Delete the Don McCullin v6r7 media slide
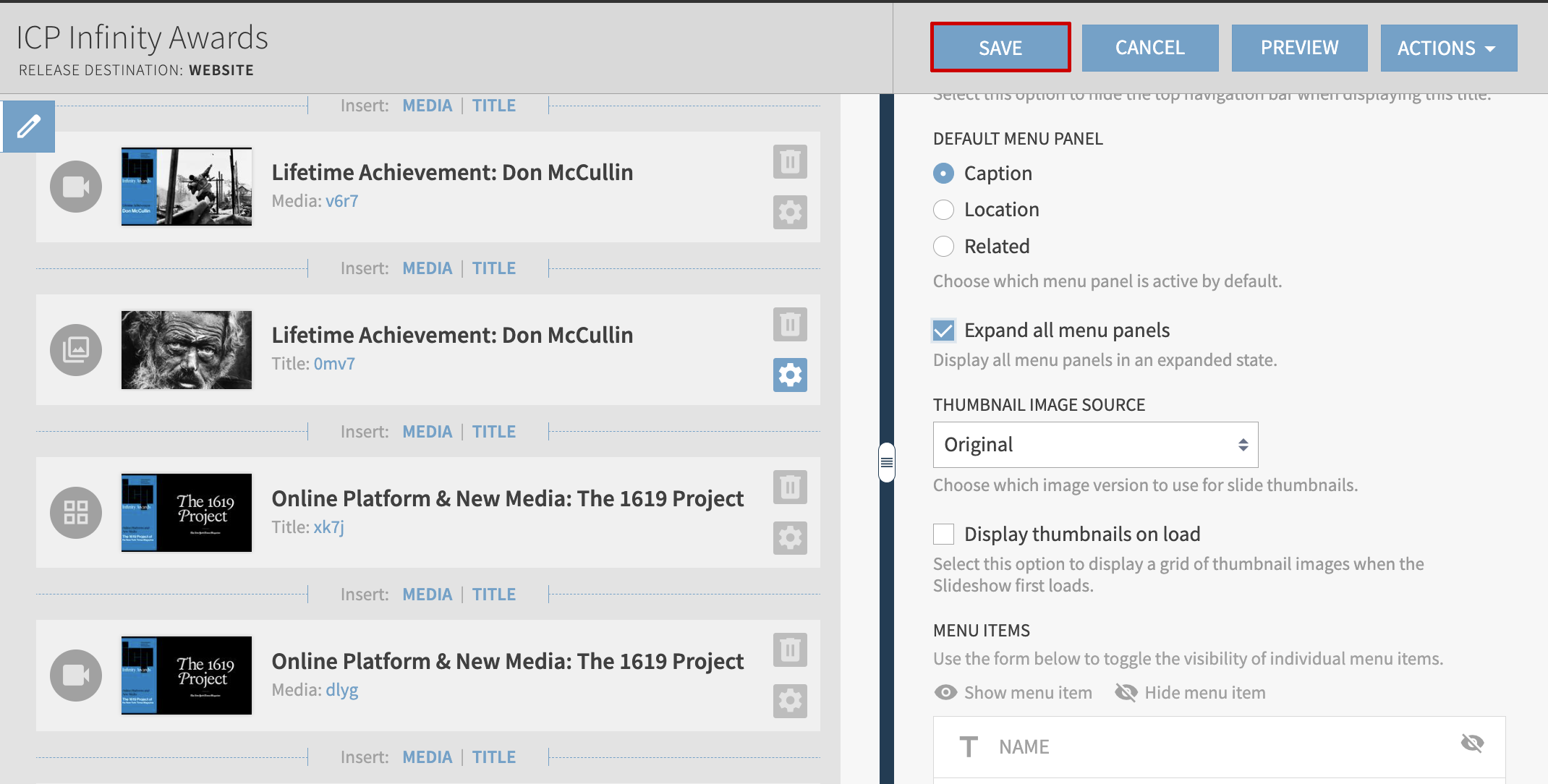 (790, 161)
